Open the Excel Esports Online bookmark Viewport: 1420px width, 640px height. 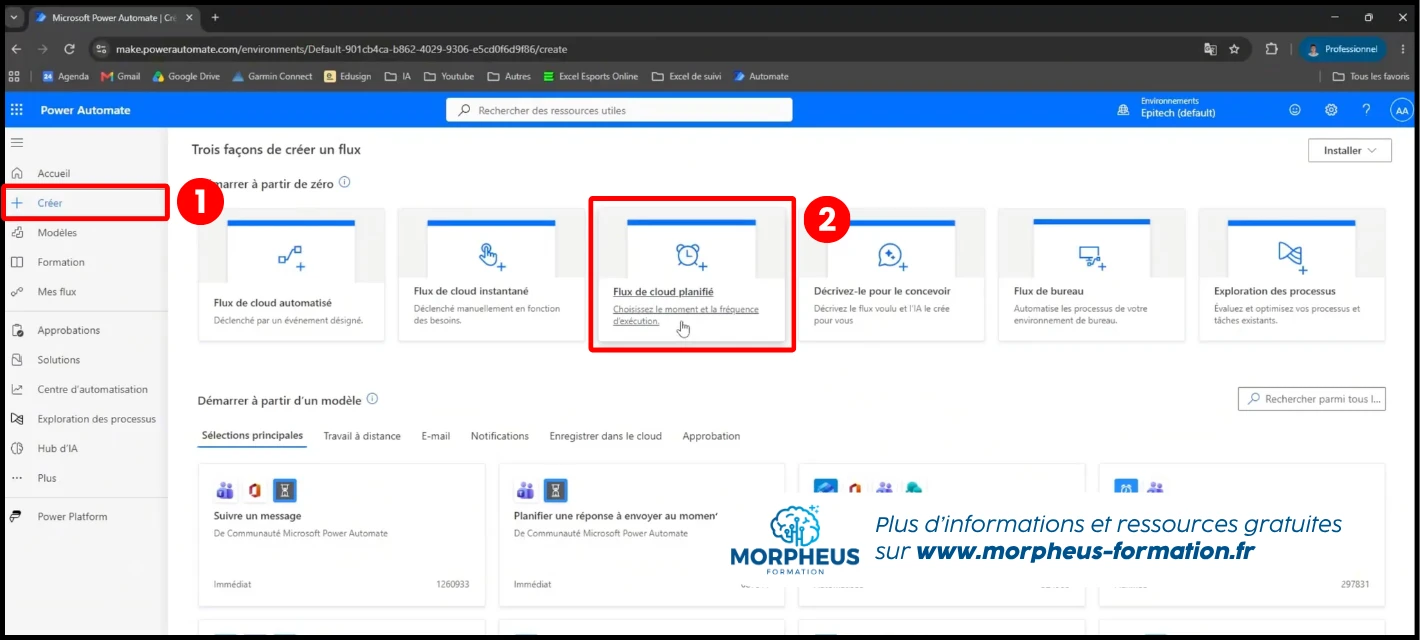pyautogui.click(x=590, y=76)
